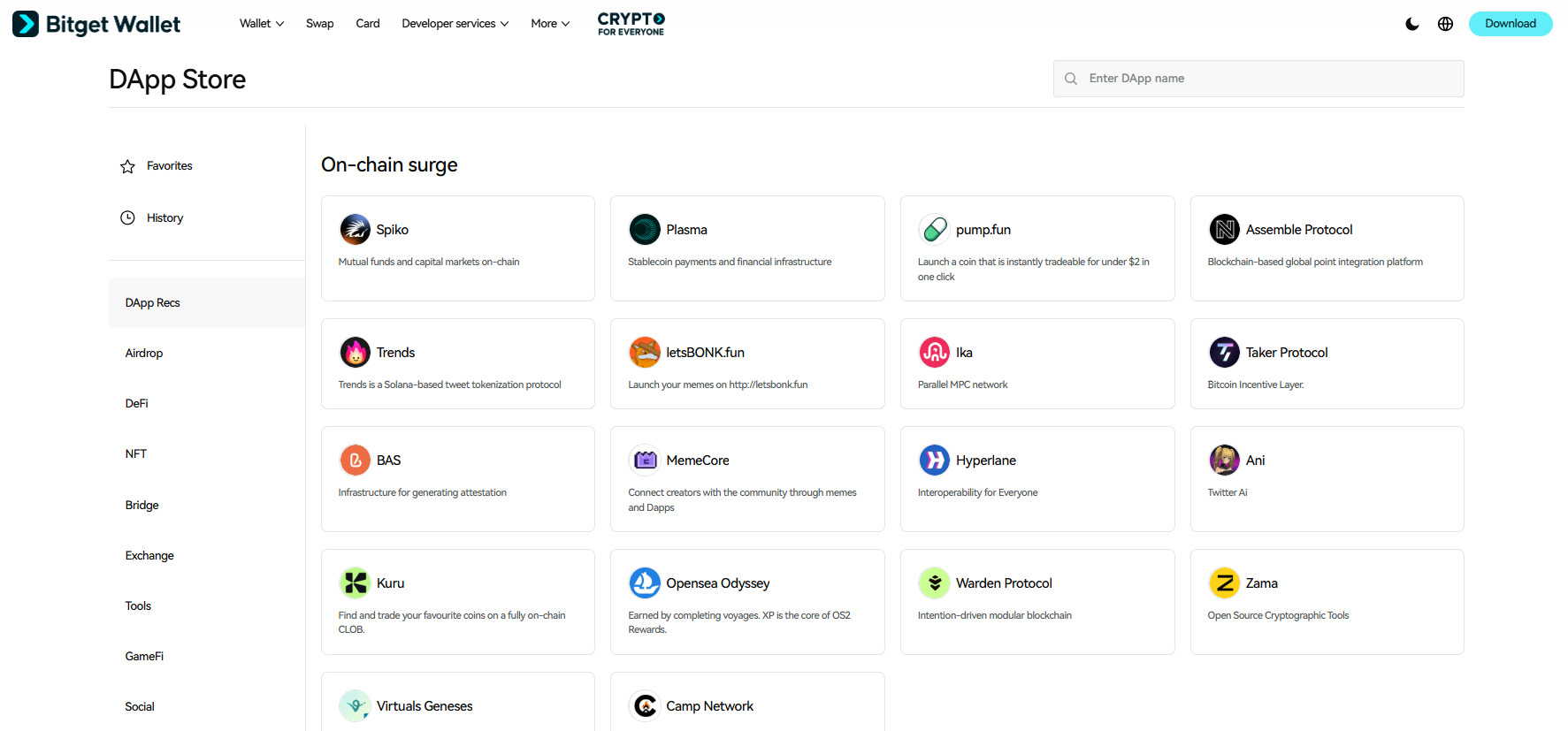Select the Social category
The width and height of the screenshot is (1568, 731).
click(140, 707)
